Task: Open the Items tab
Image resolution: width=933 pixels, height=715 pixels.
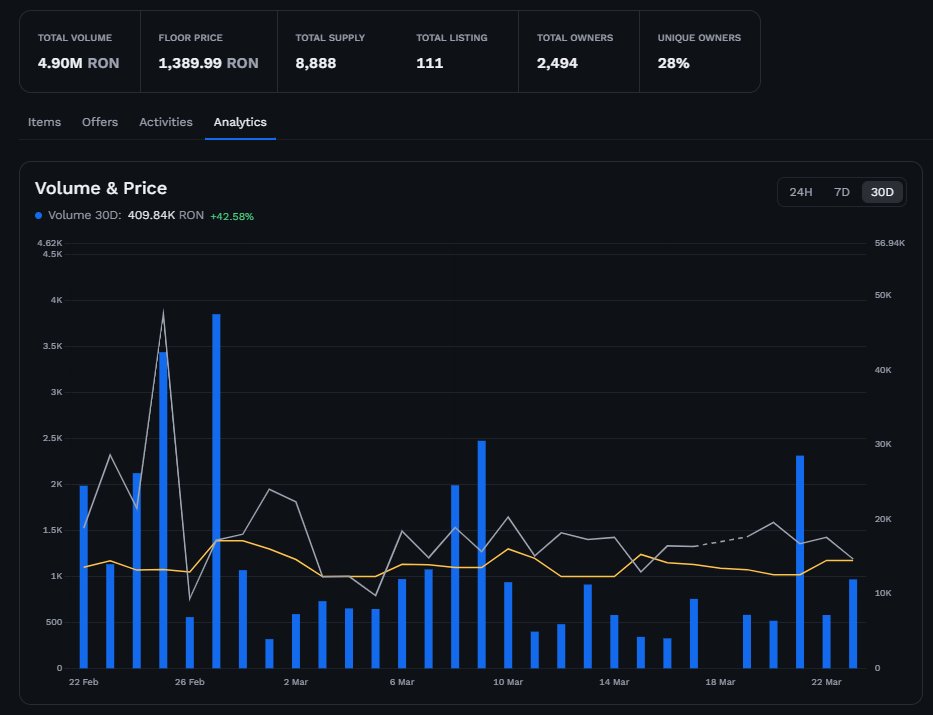Action: pos(44,122)
